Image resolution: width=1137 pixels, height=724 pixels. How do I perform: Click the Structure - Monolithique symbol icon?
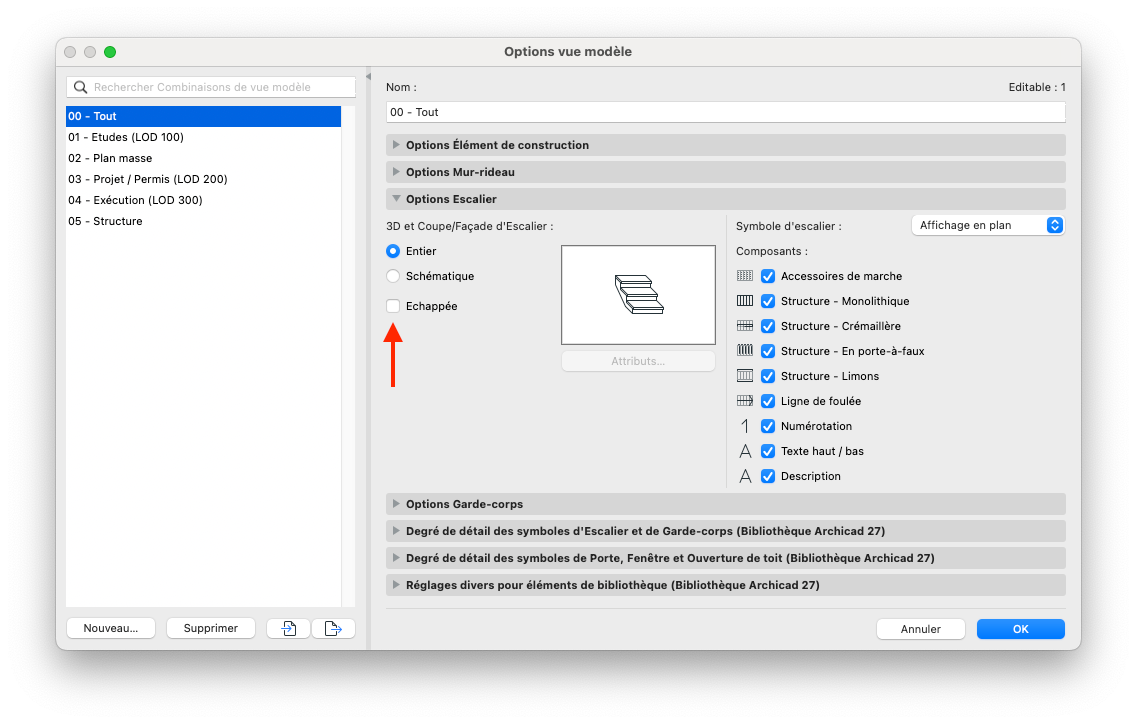(x=745, y=301)
